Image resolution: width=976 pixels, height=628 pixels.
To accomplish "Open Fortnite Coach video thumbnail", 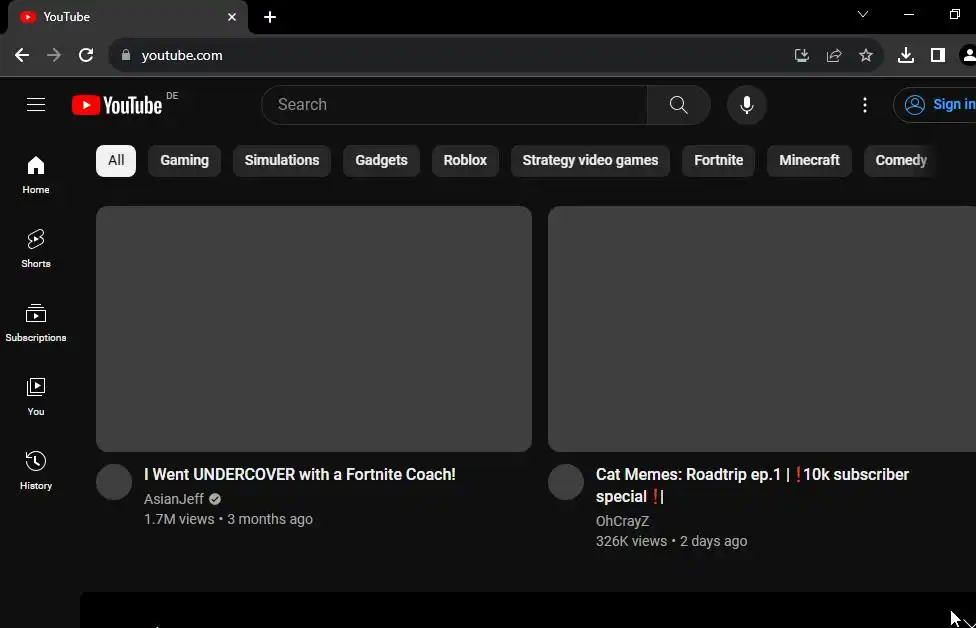I will 314,329.
